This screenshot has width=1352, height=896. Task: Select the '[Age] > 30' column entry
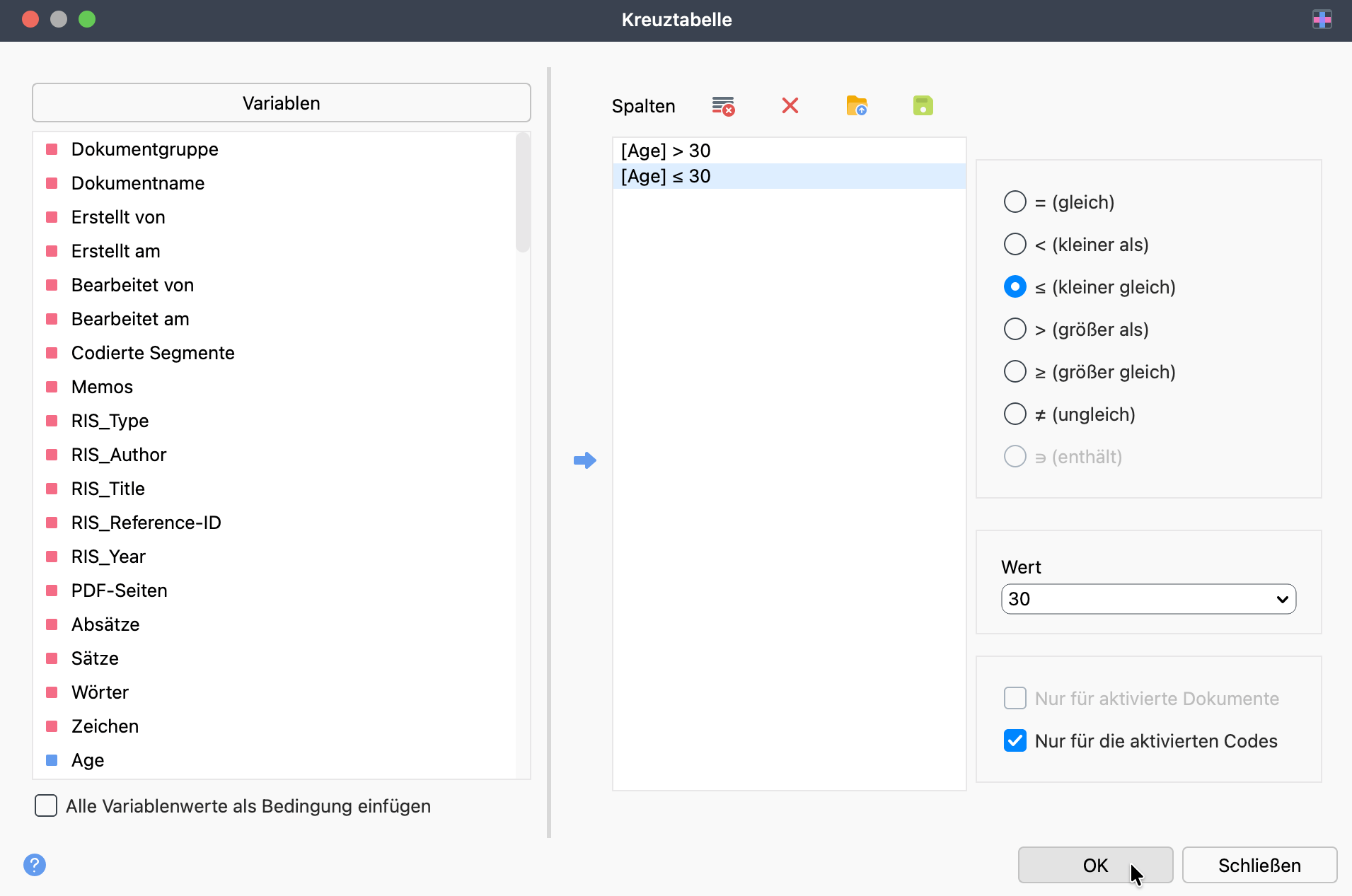pos(666,151)
